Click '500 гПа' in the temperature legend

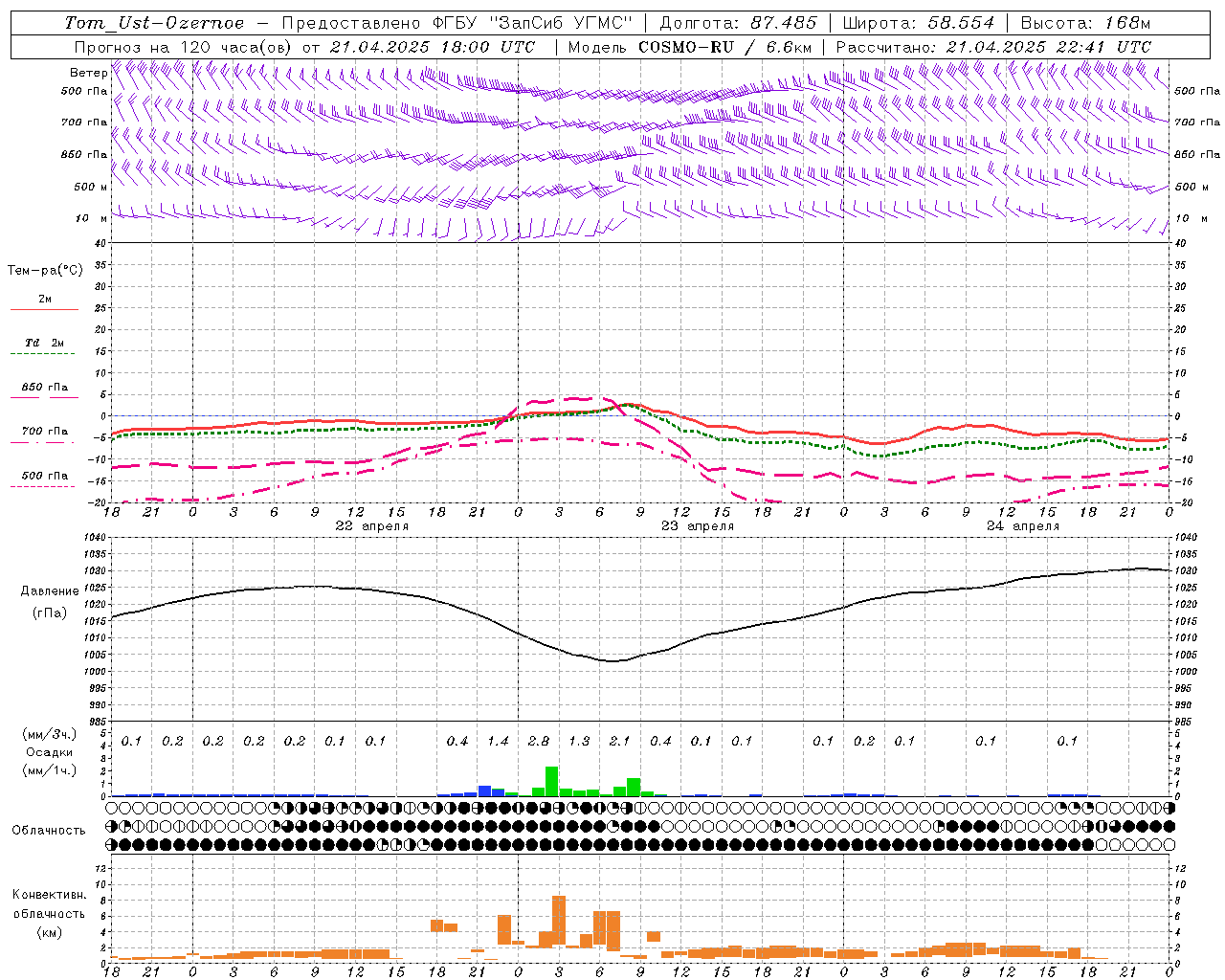[45, 476]
